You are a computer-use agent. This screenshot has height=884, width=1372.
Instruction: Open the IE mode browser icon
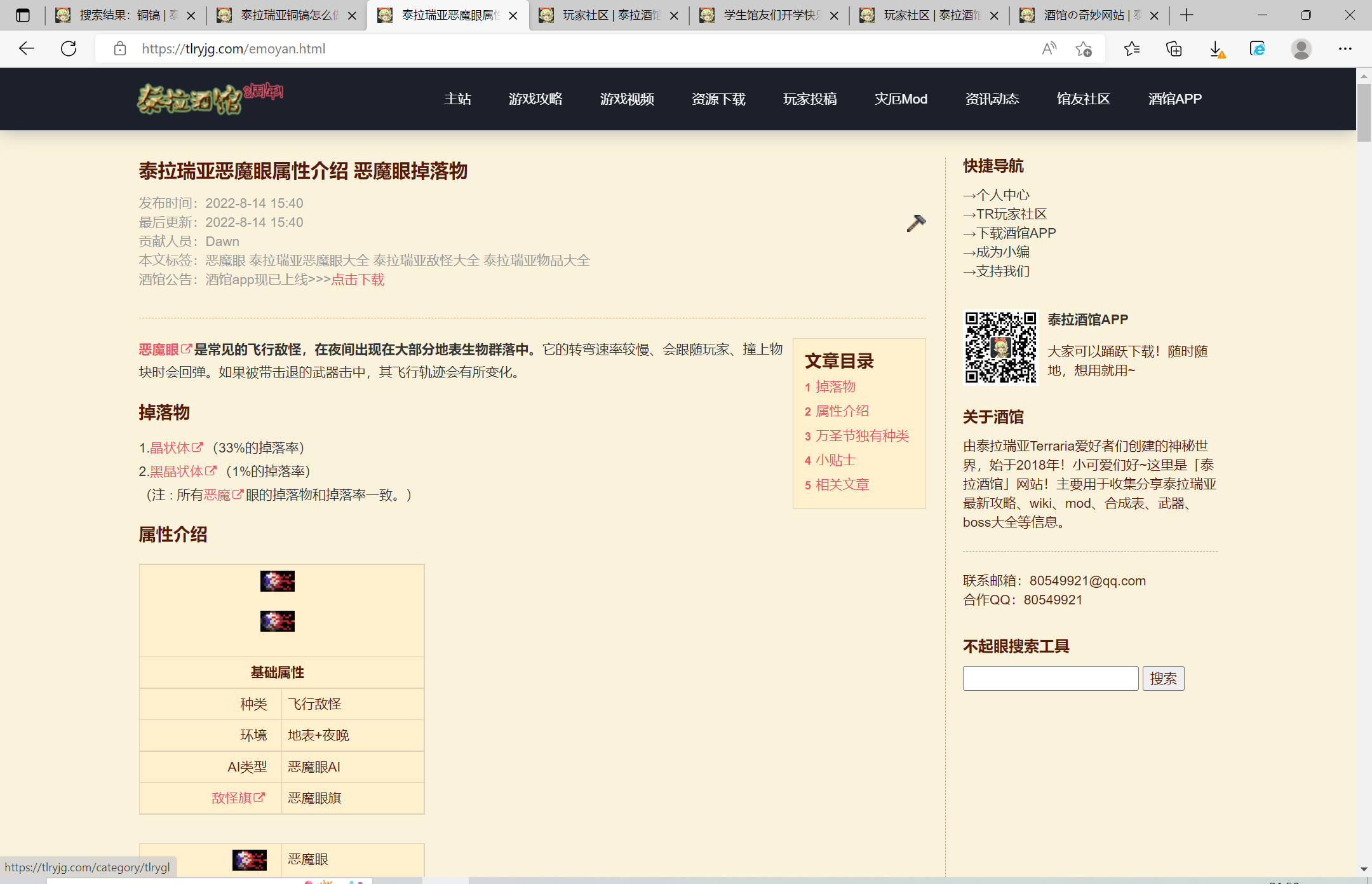point(1258,48)
